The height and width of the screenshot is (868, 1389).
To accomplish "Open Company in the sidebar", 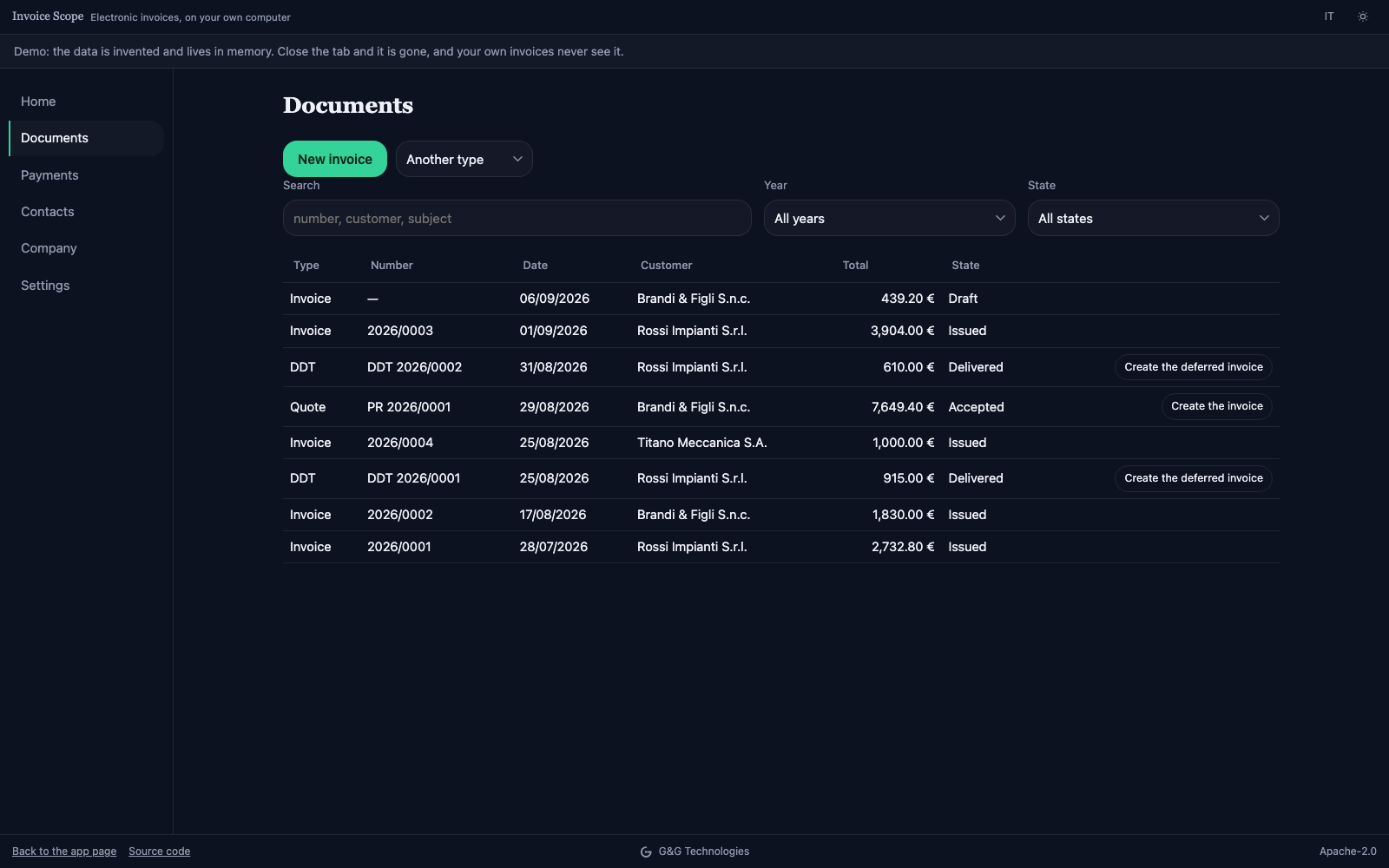I will click(x=86, y=248).
